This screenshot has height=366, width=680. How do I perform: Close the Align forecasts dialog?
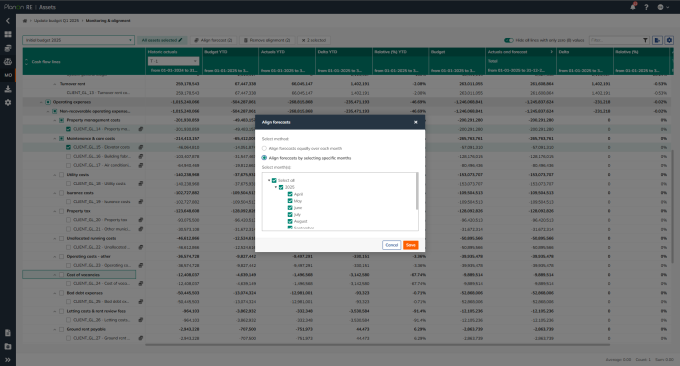[x=415, y=122]
